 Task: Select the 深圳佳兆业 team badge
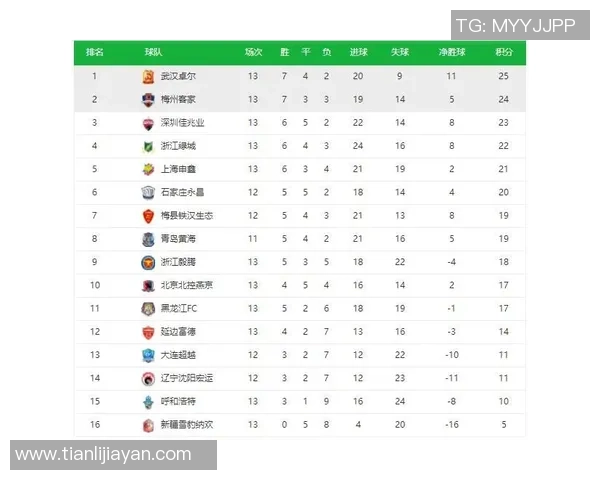pos(148,123)
